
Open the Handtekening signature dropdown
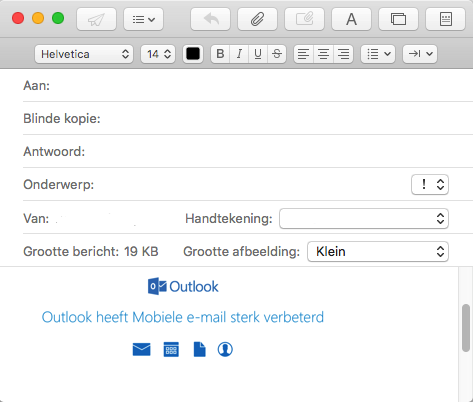(x=364, y=219)
